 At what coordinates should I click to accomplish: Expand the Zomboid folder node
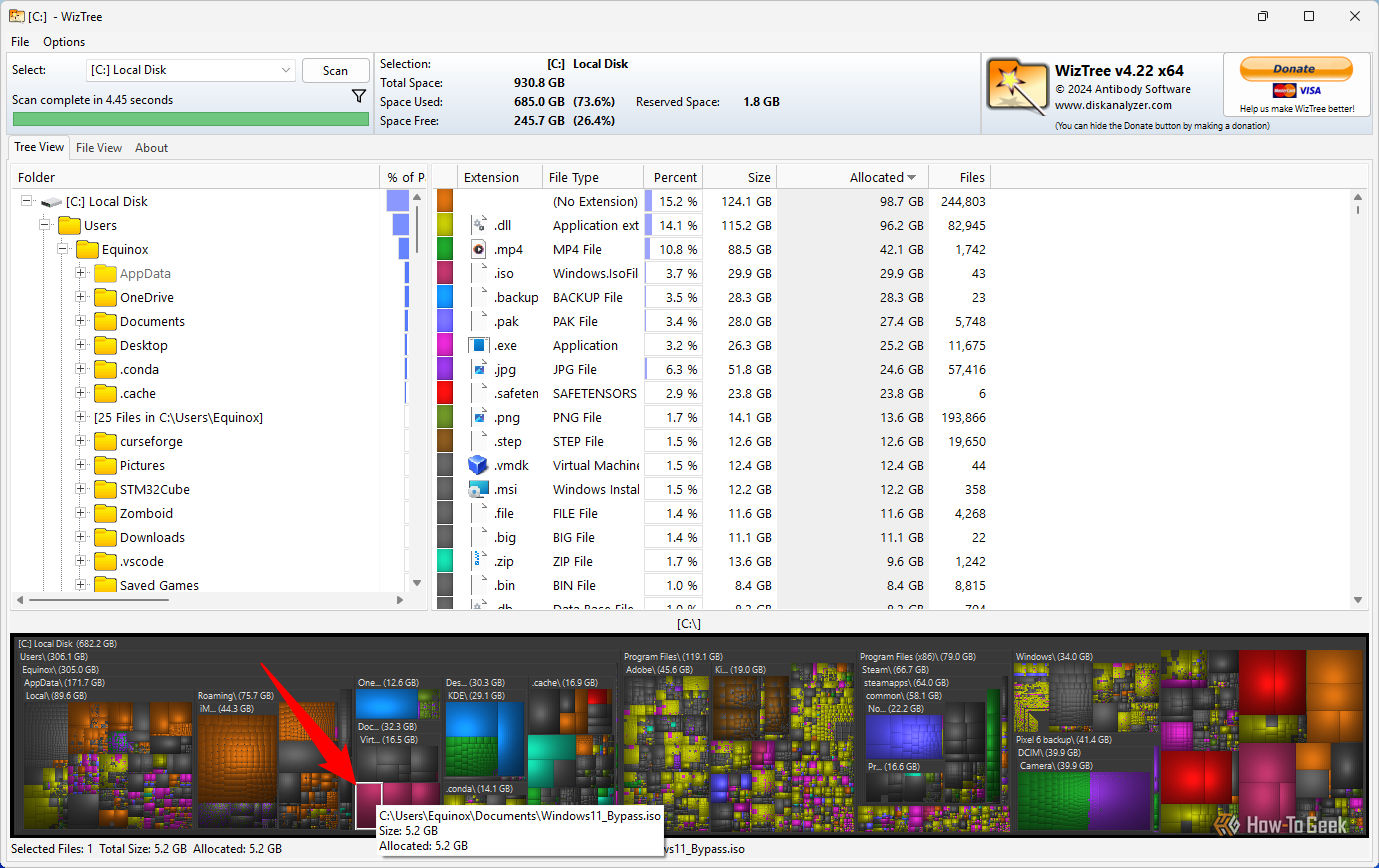(x=81, y=514)
